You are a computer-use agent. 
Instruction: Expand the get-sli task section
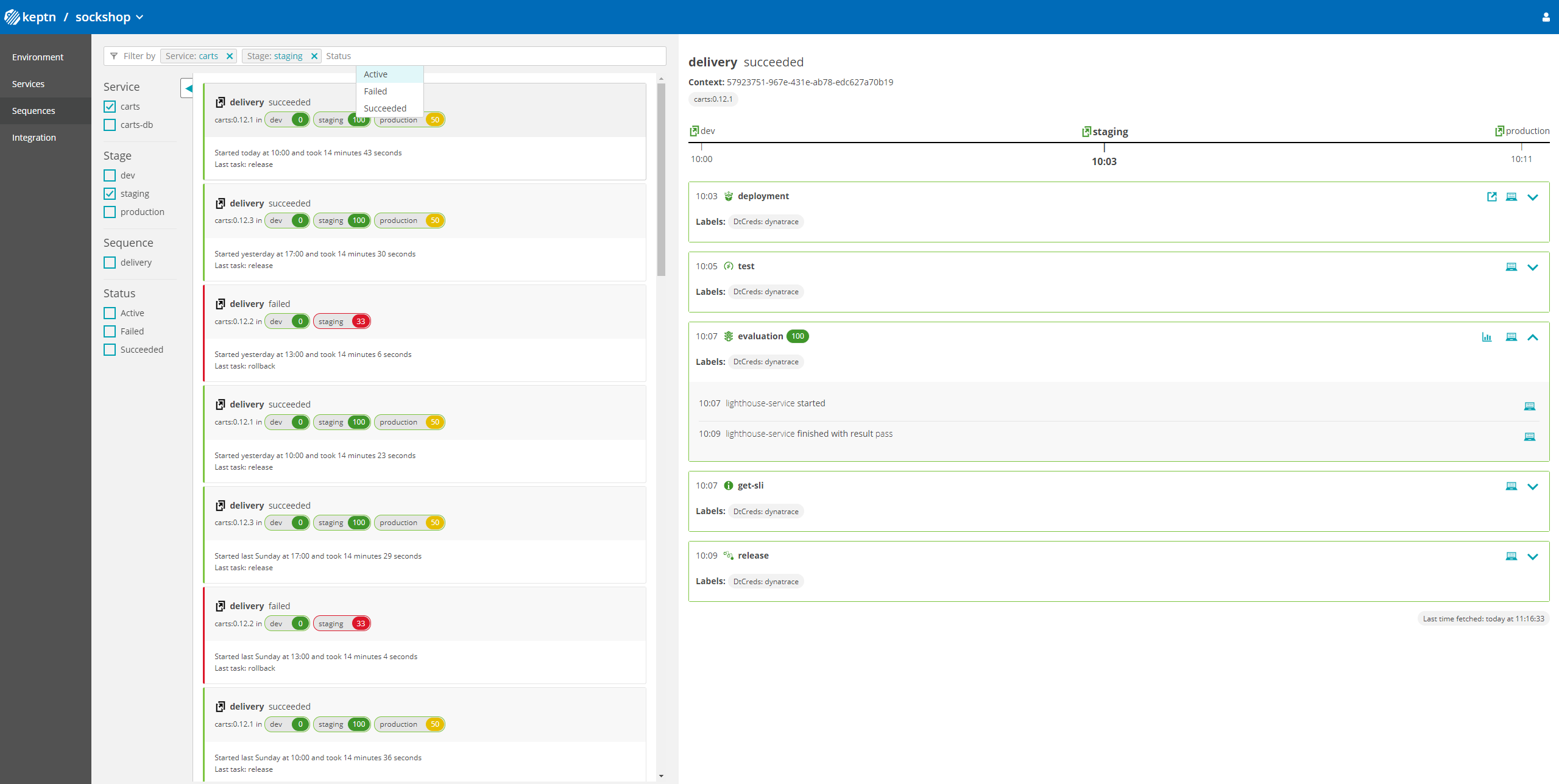[1533, 486]
